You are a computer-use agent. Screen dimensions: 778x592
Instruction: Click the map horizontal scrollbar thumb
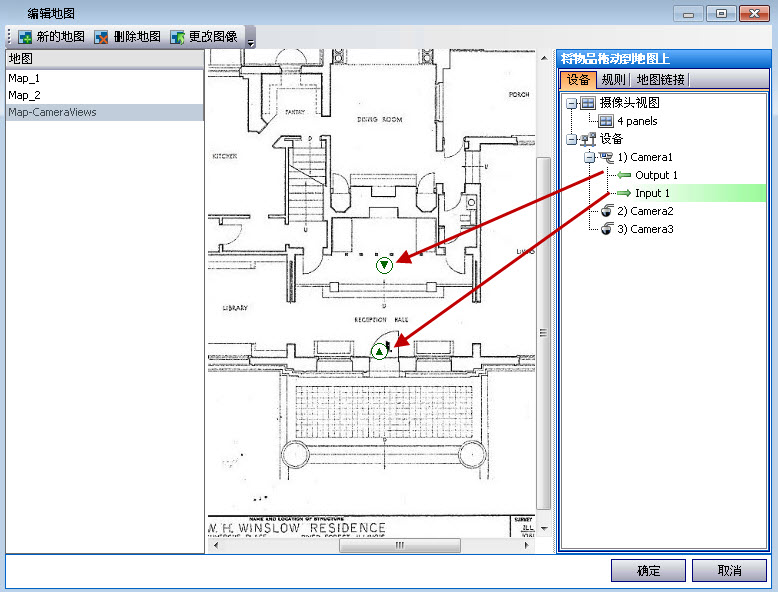[x=400, y=545]
